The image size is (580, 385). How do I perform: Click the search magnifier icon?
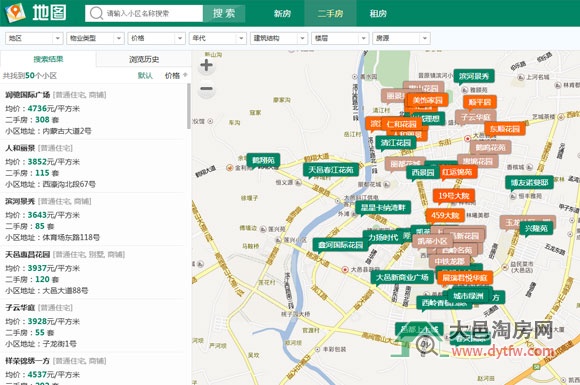coord(96,13)
